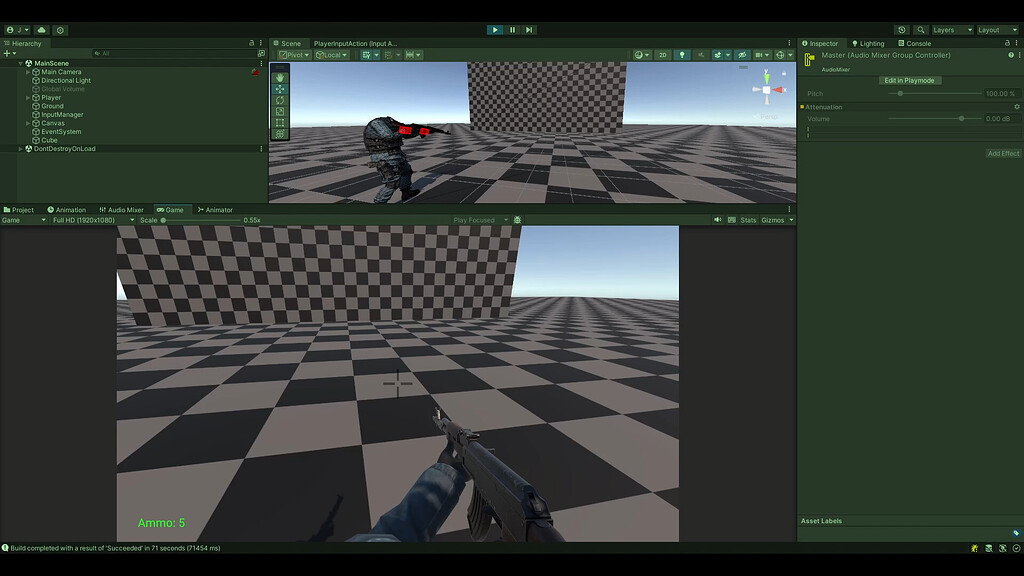This screenshot has width=1024, height=576.
Task: Toggle the Game view shortcuts keyboard icon
Action: 731,220
